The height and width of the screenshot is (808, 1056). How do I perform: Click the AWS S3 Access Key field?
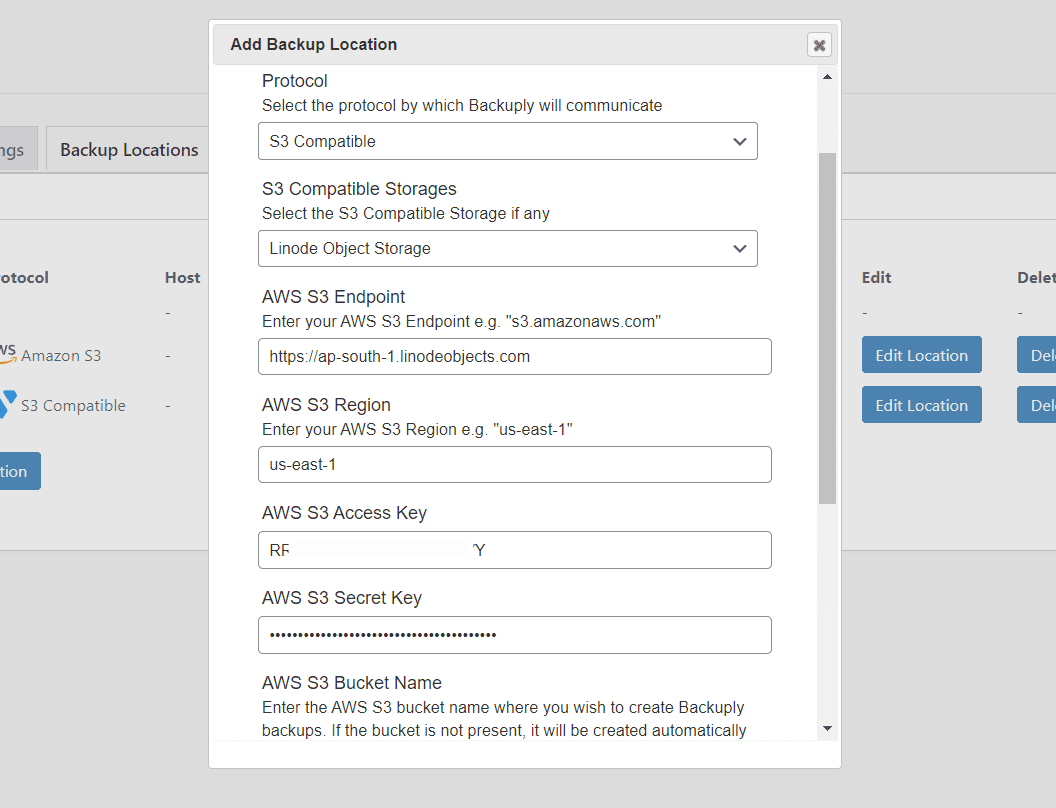point(514,550)
